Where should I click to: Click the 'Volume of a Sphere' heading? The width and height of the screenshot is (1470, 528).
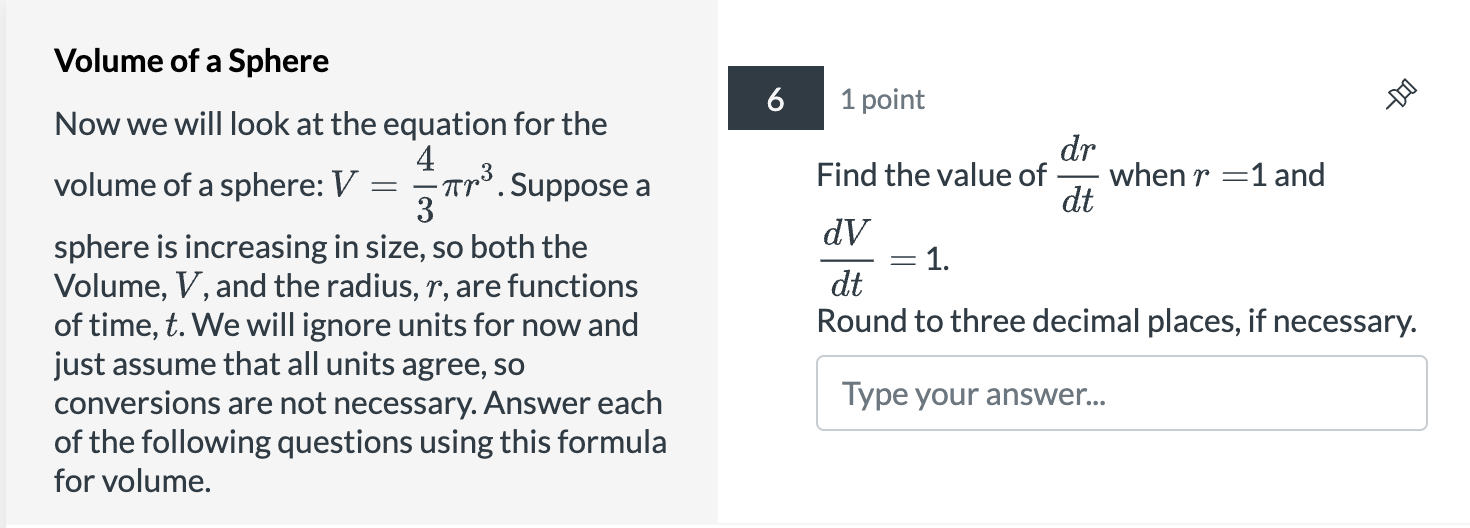(191, 61)
